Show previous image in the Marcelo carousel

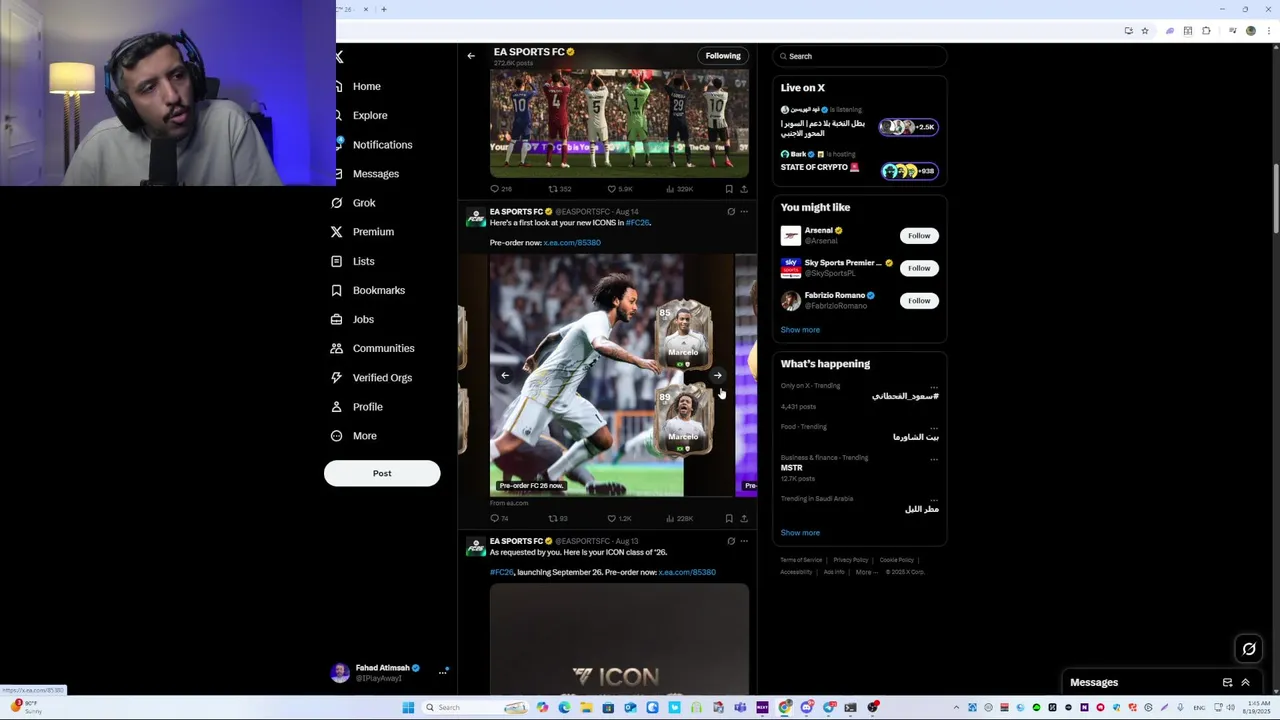pos(505,375)
